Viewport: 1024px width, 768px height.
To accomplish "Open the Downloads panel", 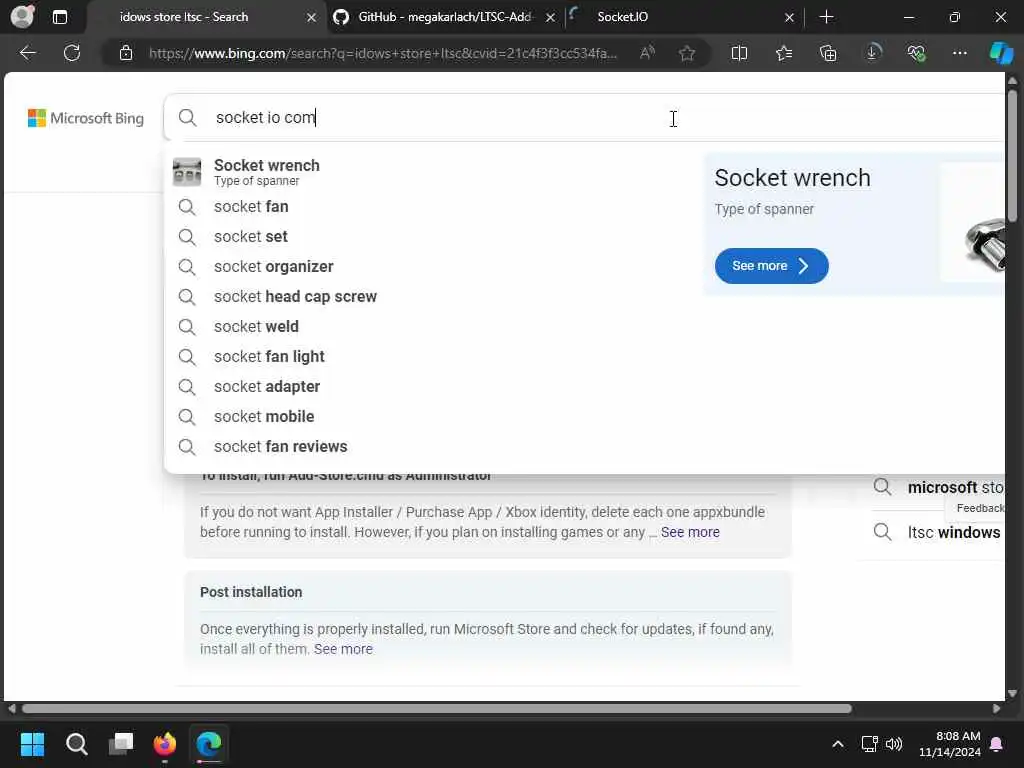I will tap(872, 53).
